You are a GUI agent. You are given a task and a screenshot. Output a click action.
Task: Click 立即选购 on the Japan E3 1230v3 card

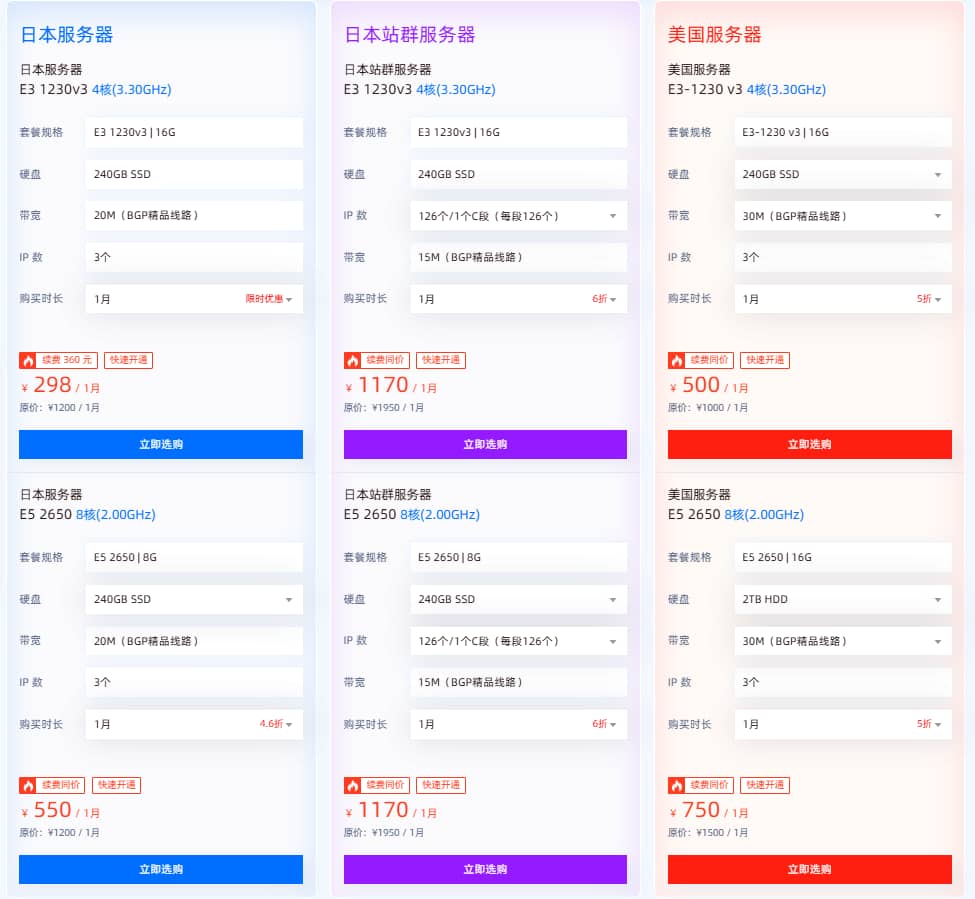(x=160, y=444)
